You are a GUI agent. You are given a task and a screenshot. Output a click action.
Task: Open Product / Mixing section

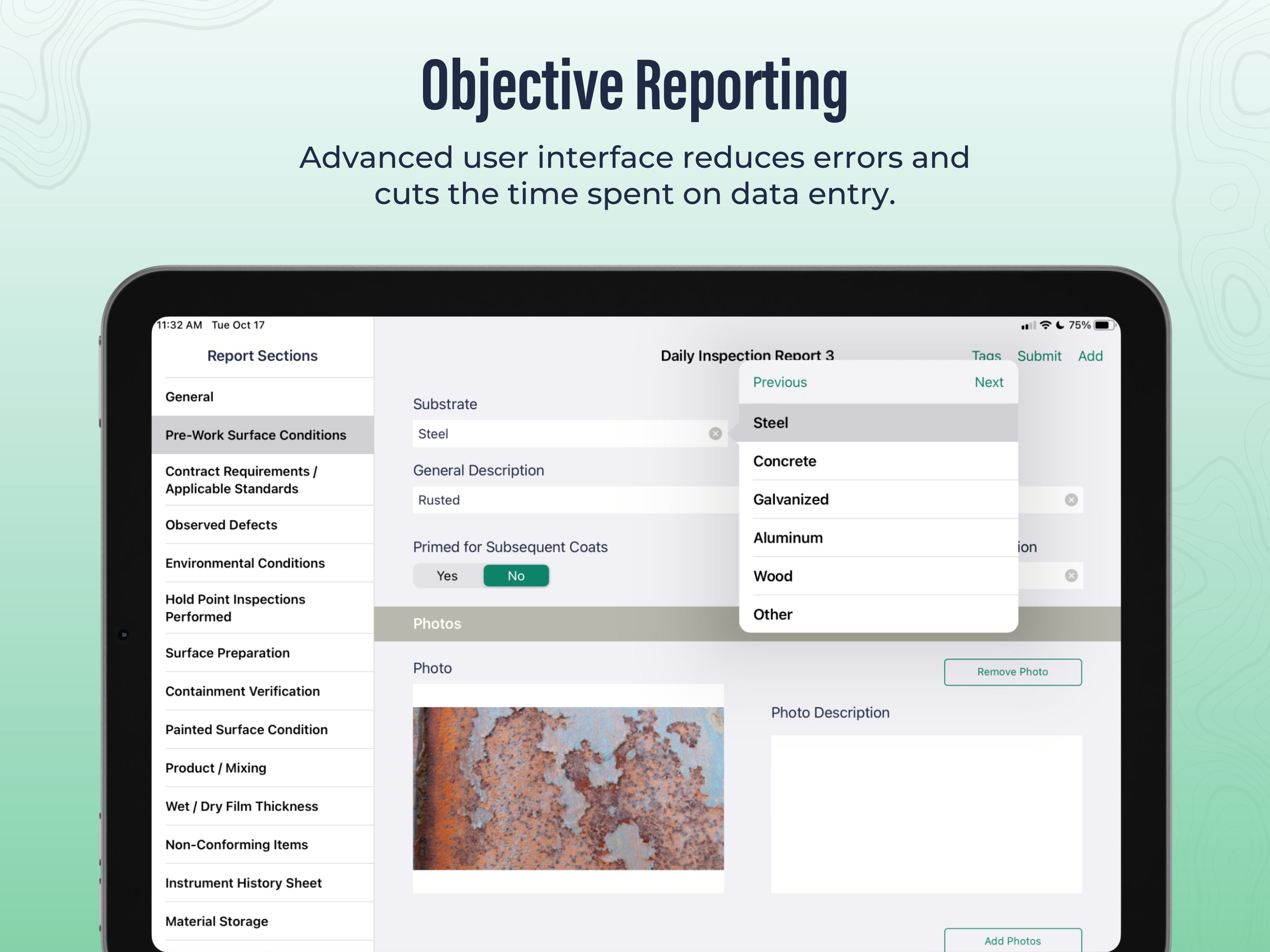(x=262, y=768)
